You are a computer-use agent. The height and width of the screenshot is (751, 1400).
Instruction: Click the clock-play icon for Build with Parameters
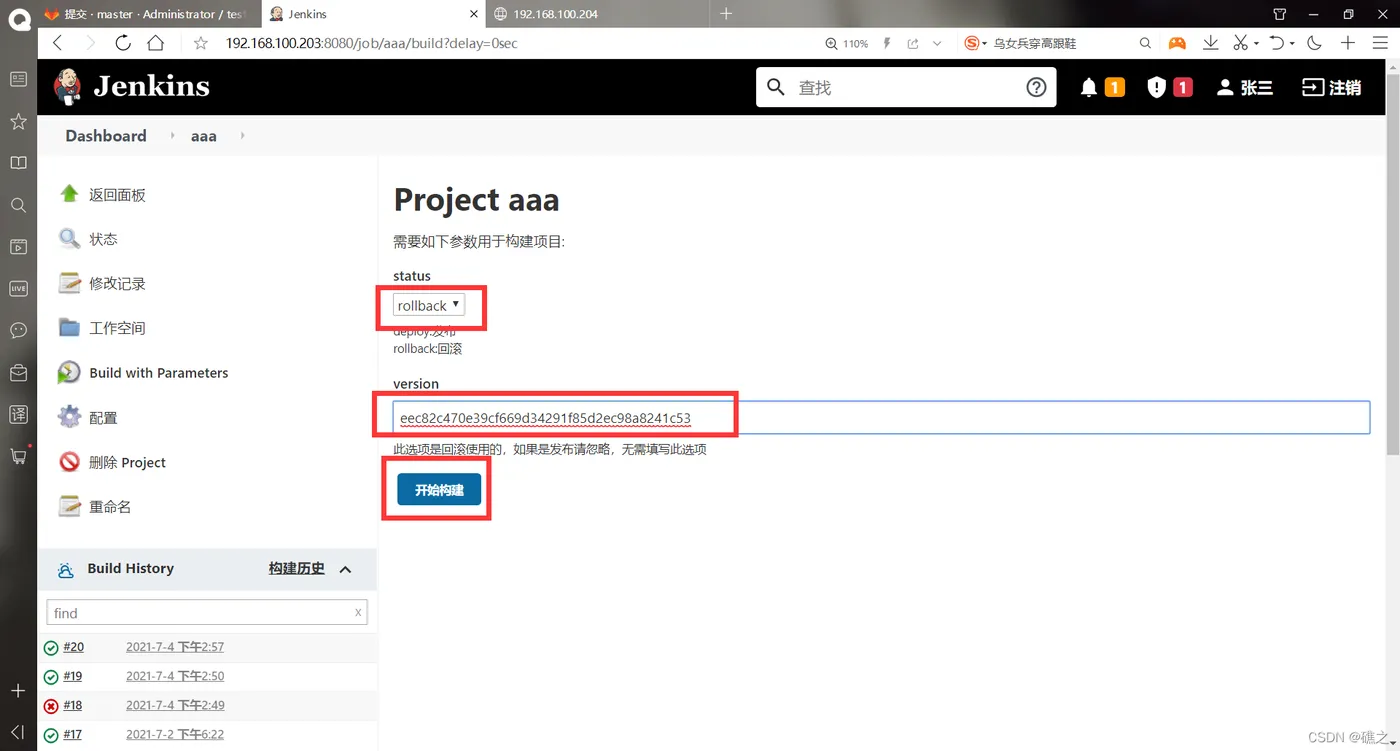point(69,372)
